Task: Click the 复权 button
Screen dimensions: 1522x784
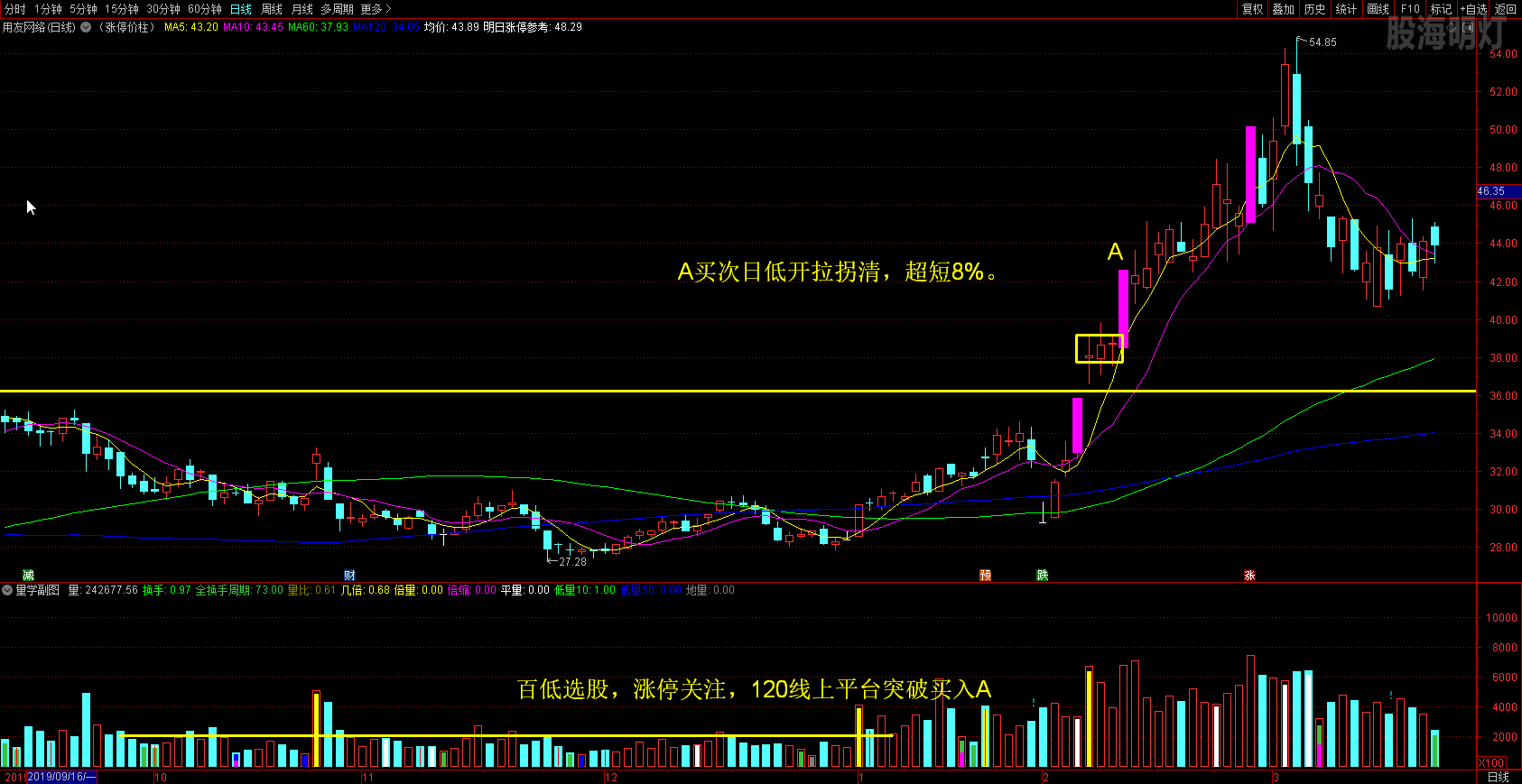Action: point(1253,9)
